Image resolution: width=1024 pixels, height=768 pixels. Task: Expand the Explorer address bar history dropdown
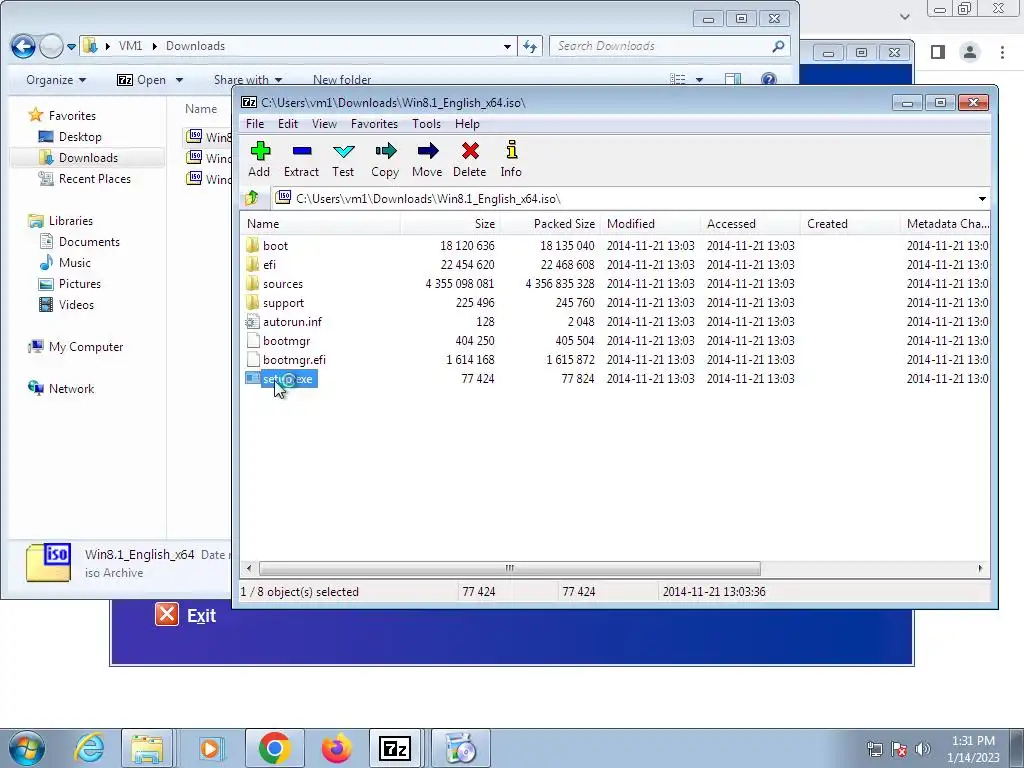tap(507, 46)
